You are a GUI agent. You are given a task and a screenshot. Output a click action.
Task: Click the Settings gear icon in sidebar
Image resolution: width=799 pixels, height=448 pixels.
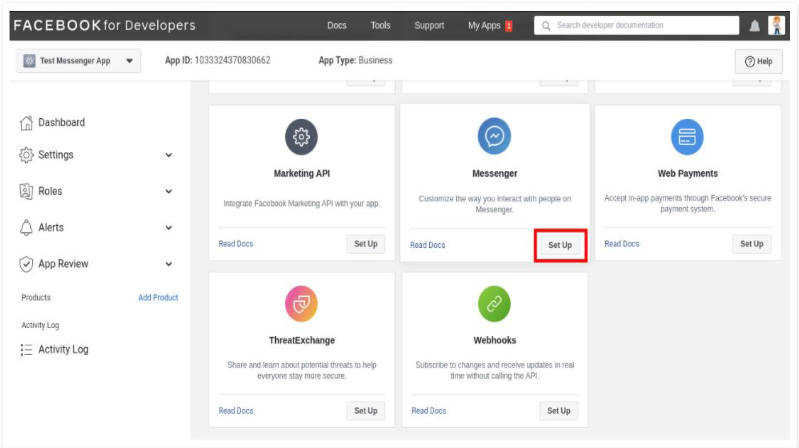pyautogui.click(x=26, y=155)
